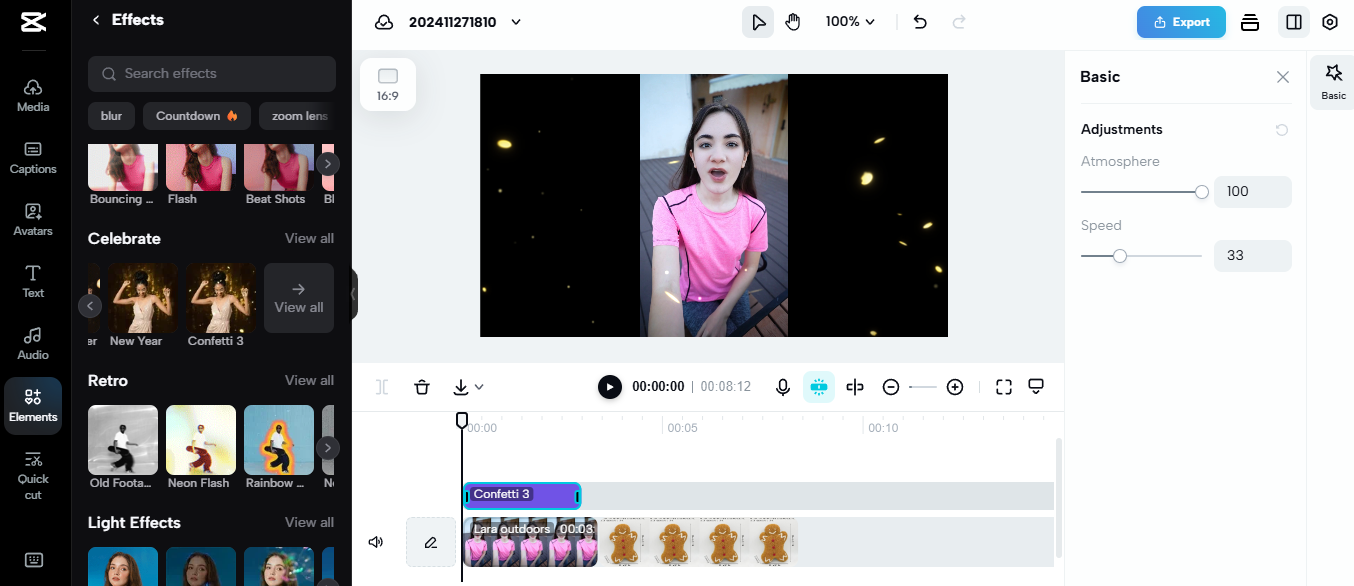Enter fullscreen preview
1354x586 pixels.
pos(1004,387)
